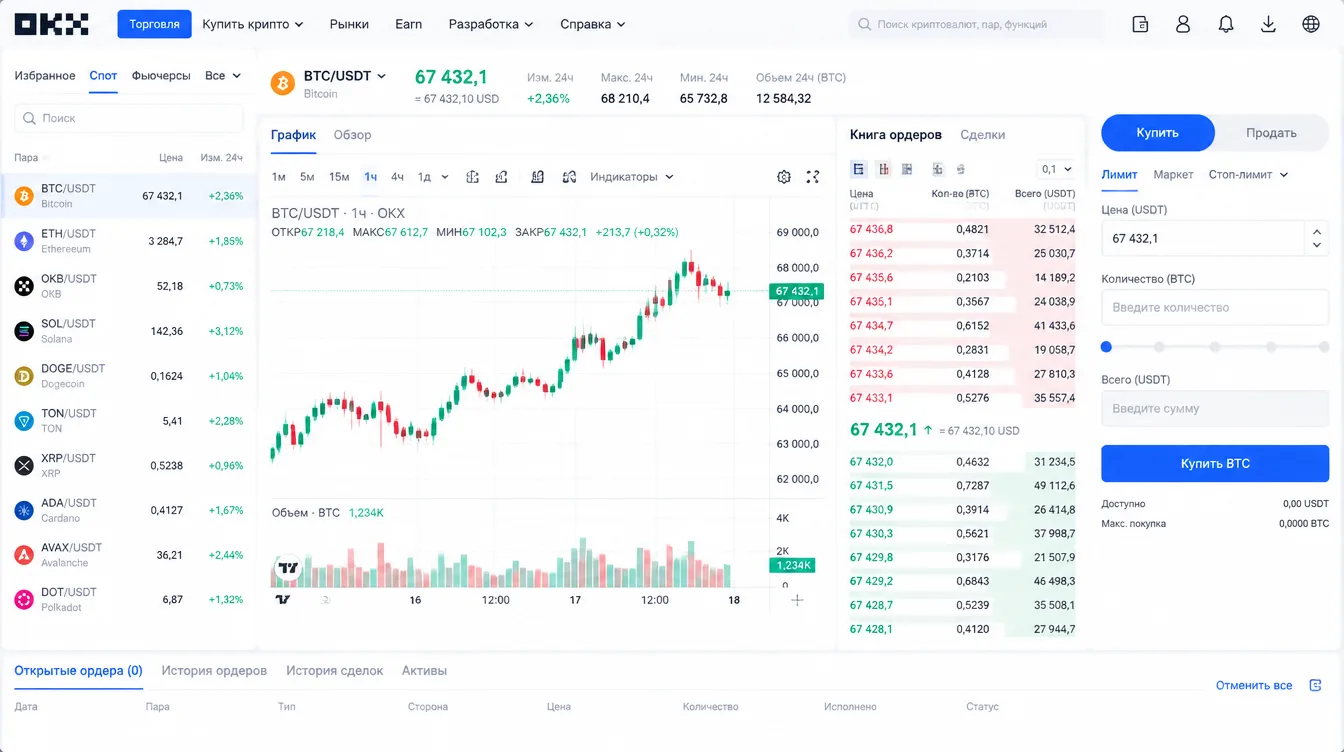This screenshot has width=1344, height=752.
Task: Open the Стоп-лимит order type dropdown
Action: coord(1248,174)
